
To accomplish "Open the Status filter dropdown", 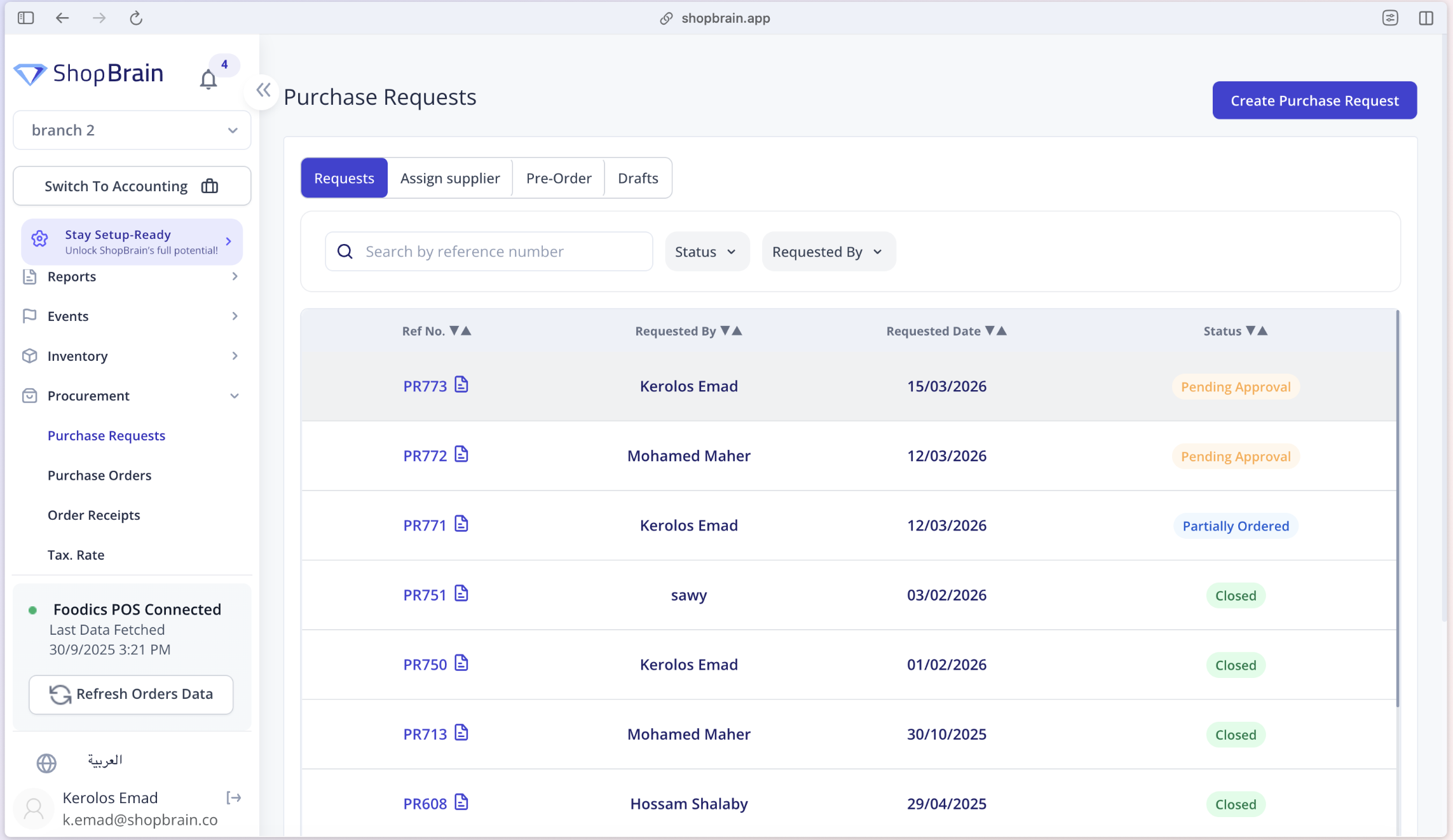I will [x=706, y=251].
